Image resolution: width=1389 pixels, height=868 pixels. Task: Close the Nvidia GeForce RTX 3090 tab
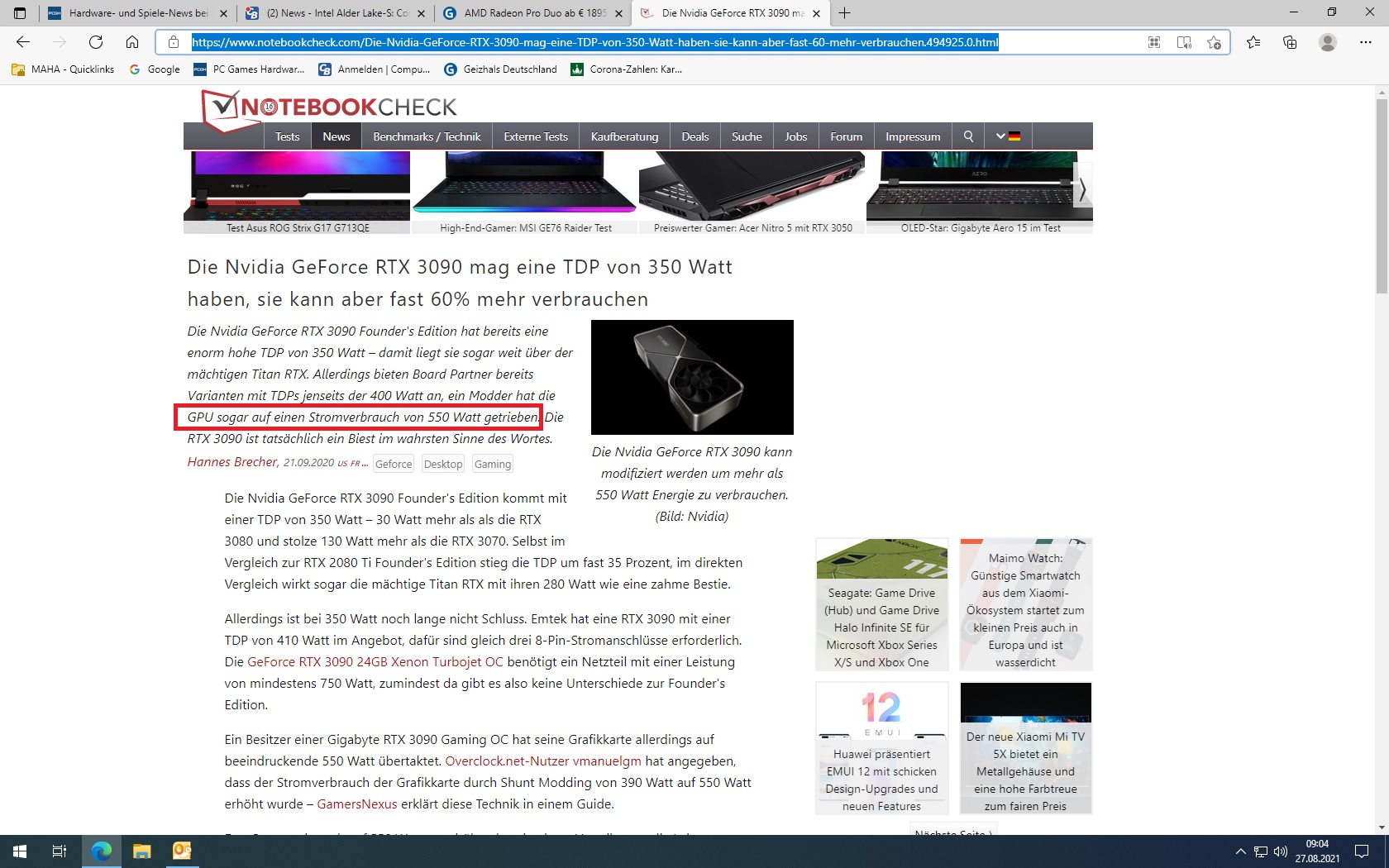click(x=816, y=13)
